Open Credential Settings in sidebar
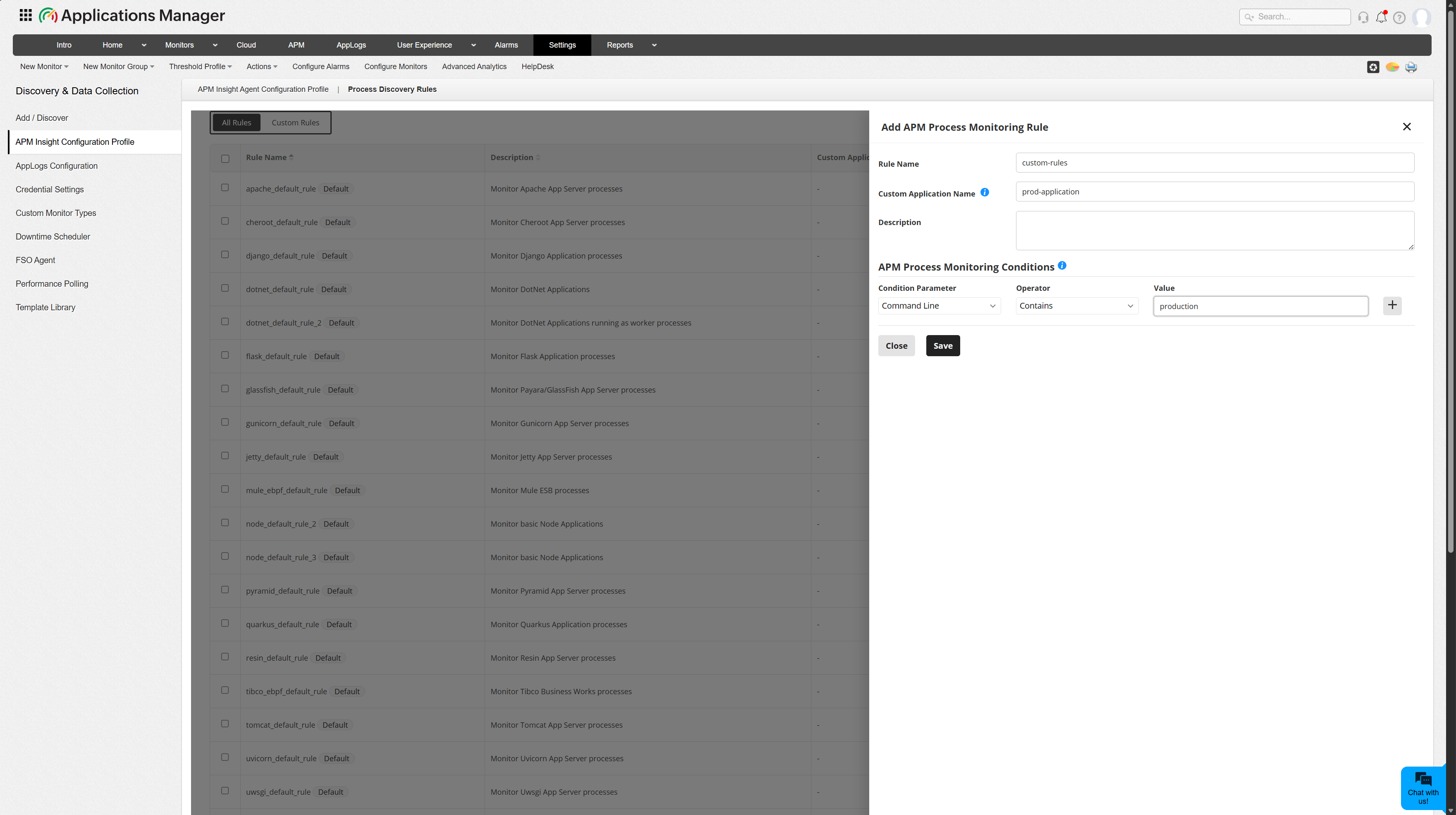 [x=50, y=189]
